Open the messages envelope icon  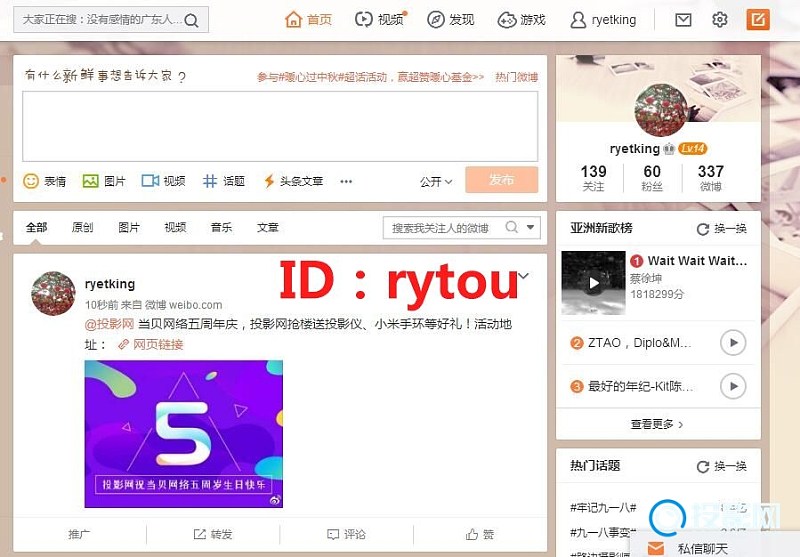pyautogui.click(x=683, y=20)
